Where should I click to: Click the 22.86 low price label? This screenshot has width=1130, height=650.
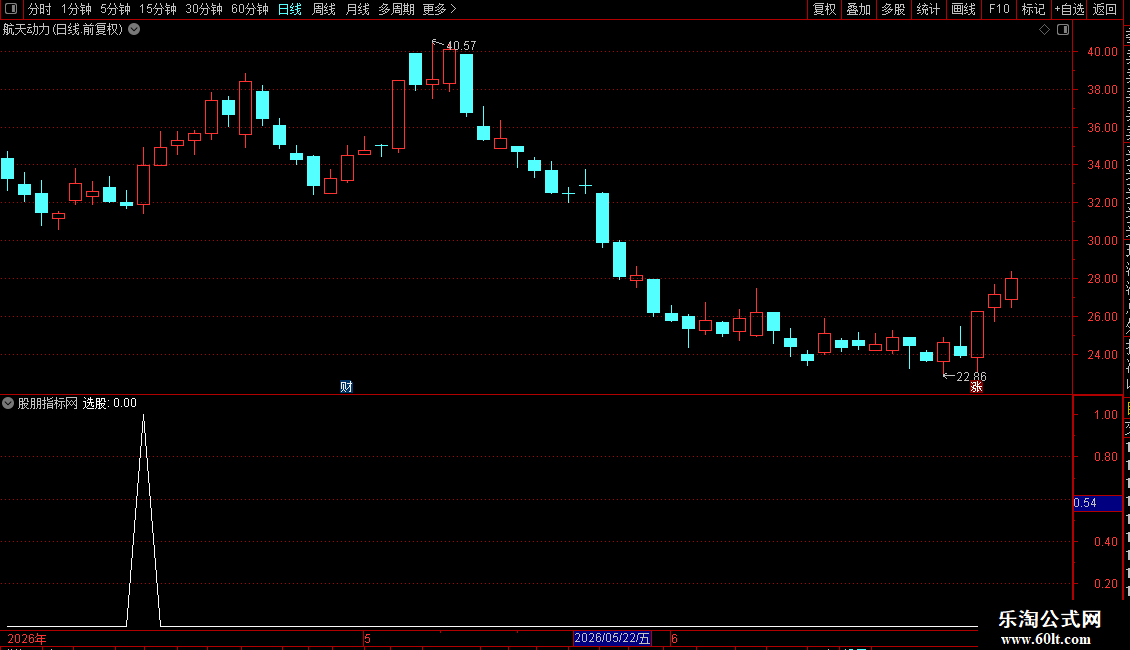(971, 377)
